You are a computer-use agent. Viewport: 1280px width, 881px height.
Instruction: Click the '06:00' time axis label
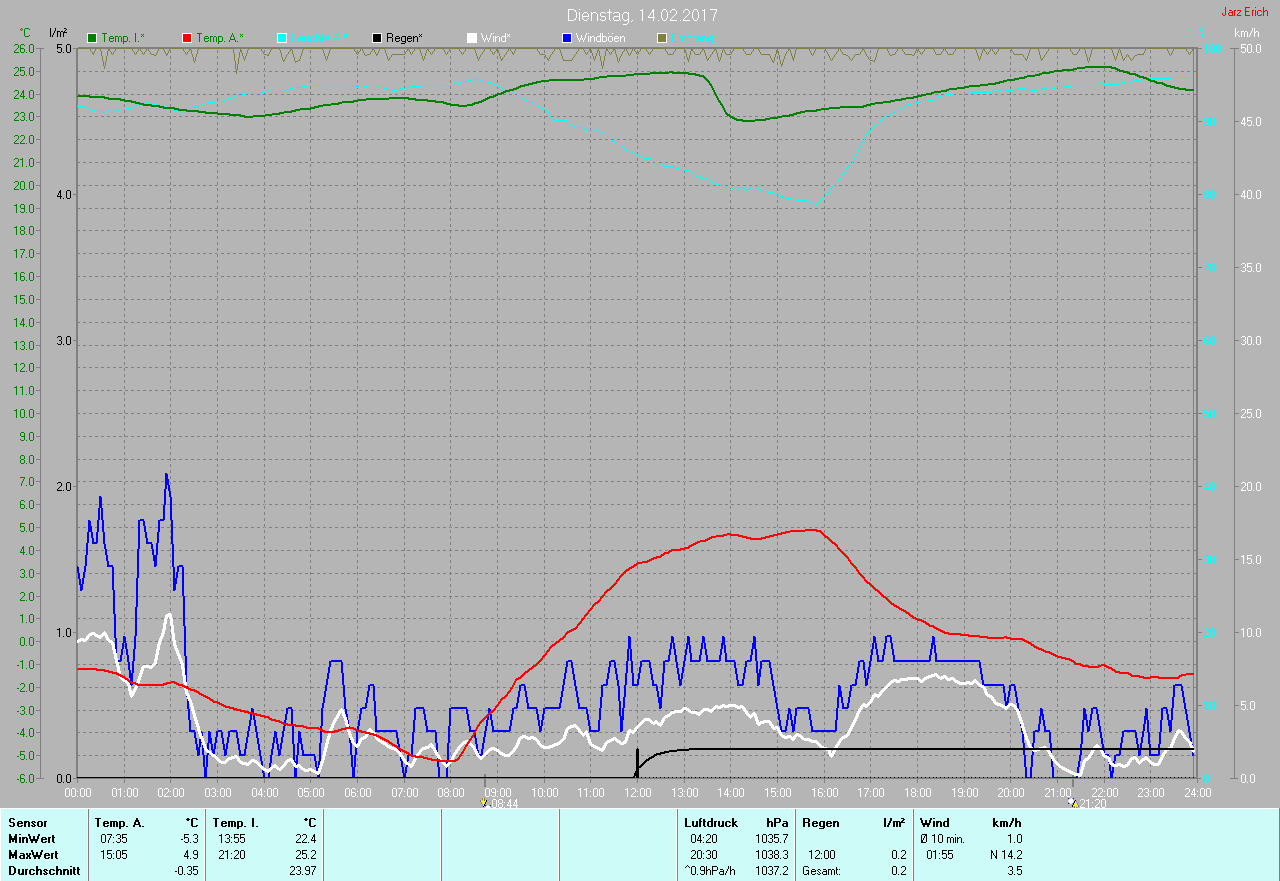pyautogui.click(x=358, y=792)
